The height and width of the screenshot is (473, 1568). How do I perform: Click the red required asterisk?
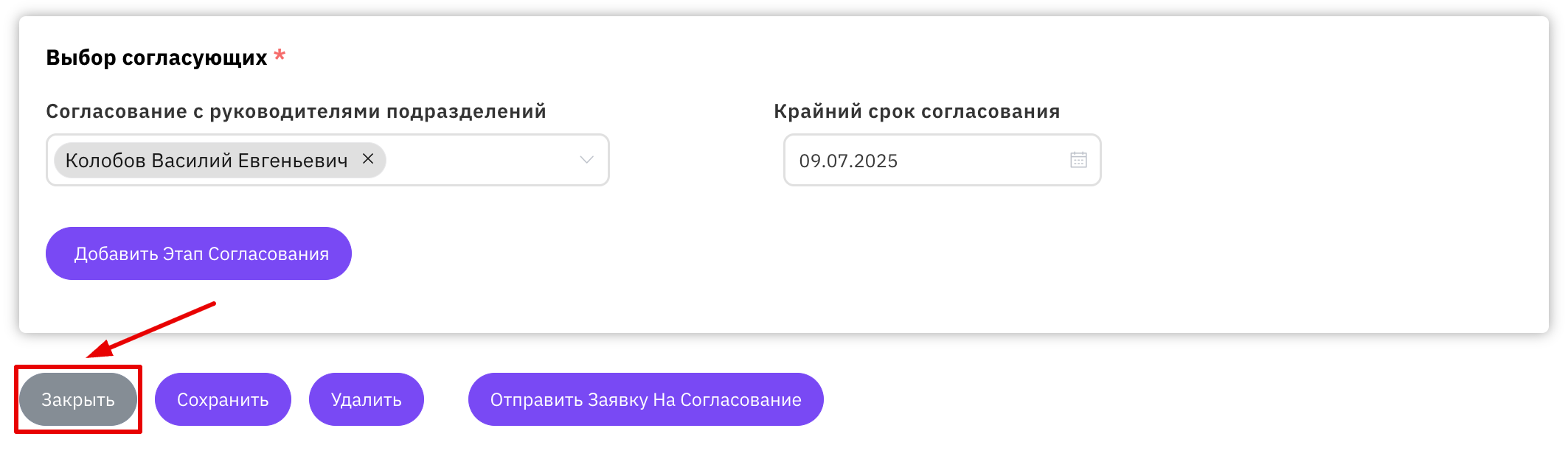coord(280,55)
